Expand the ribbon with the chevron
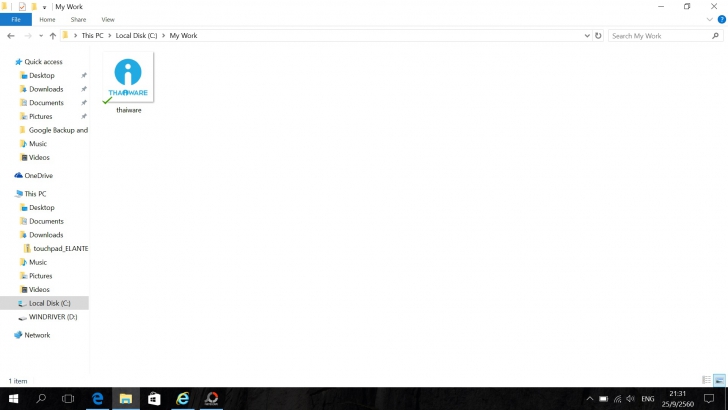728x410 pixels. 709,20
